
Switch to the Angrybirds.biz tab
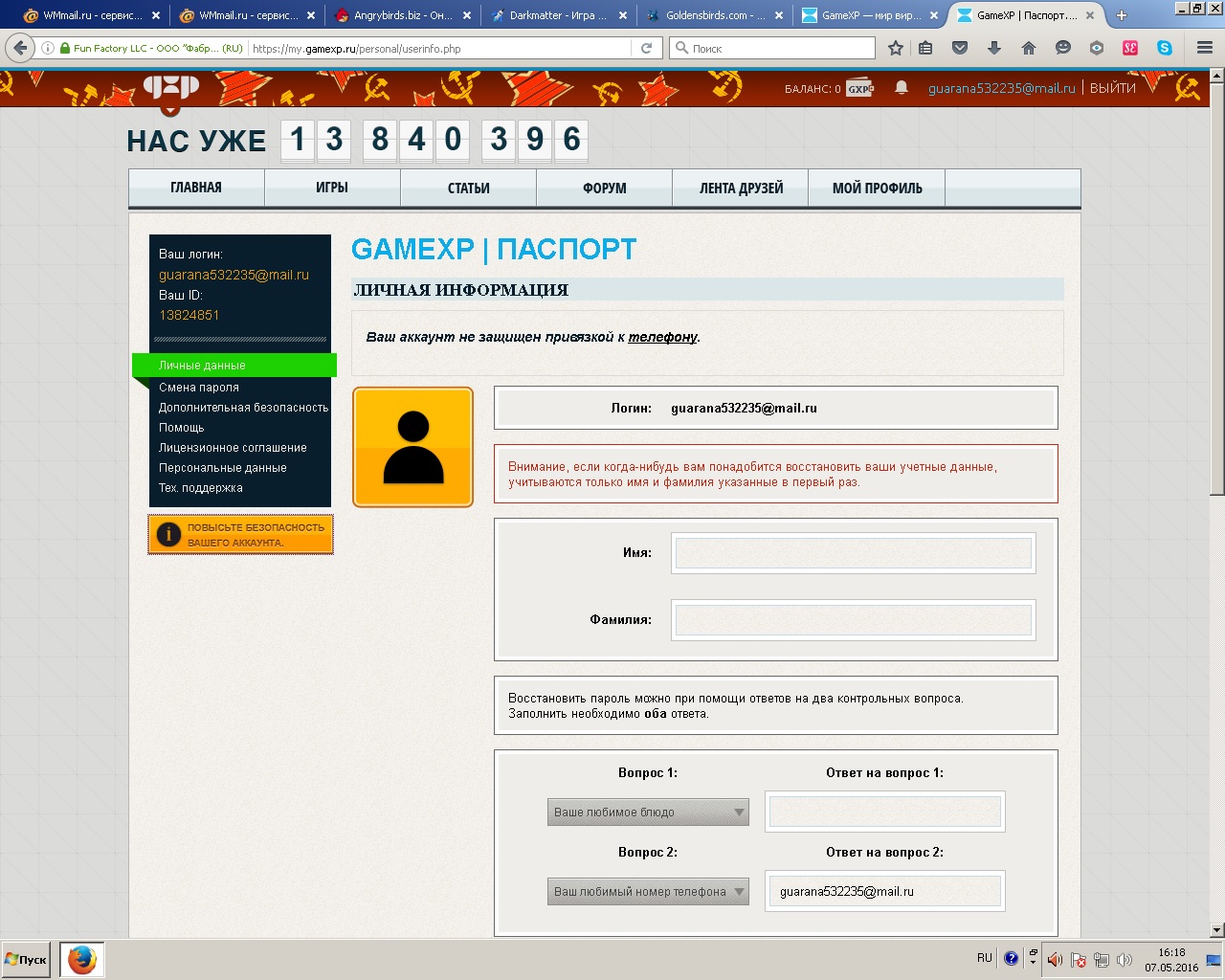[x=403, y=15]
